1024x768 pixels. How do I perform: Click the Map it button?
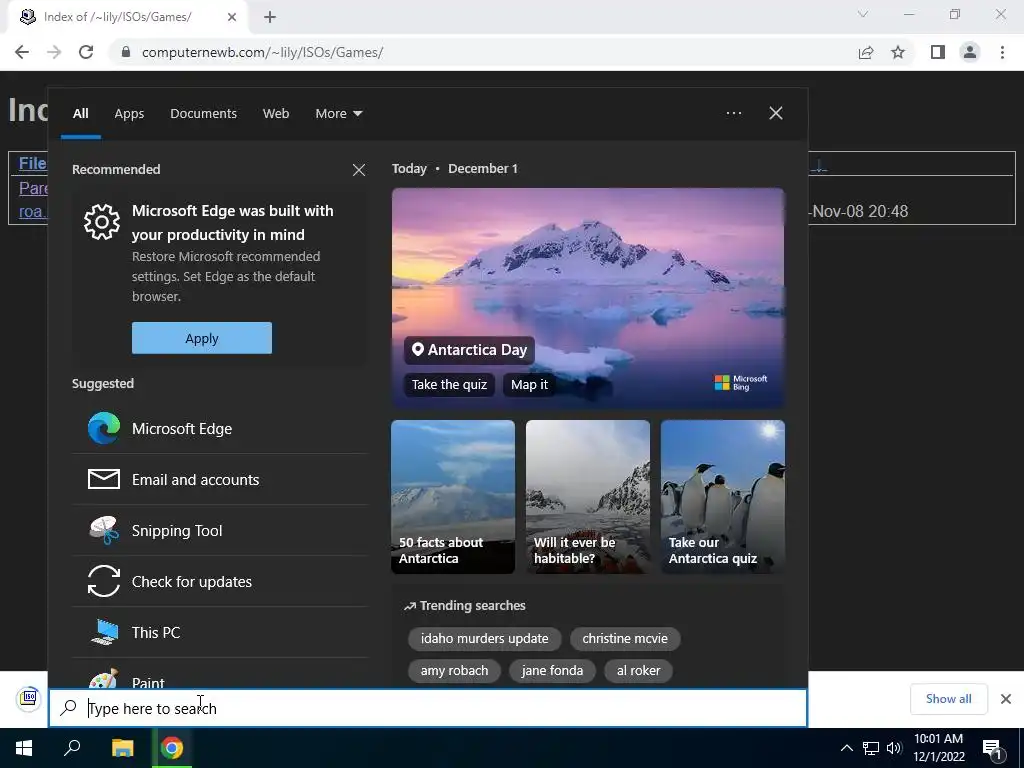click(x=530, y=385)
